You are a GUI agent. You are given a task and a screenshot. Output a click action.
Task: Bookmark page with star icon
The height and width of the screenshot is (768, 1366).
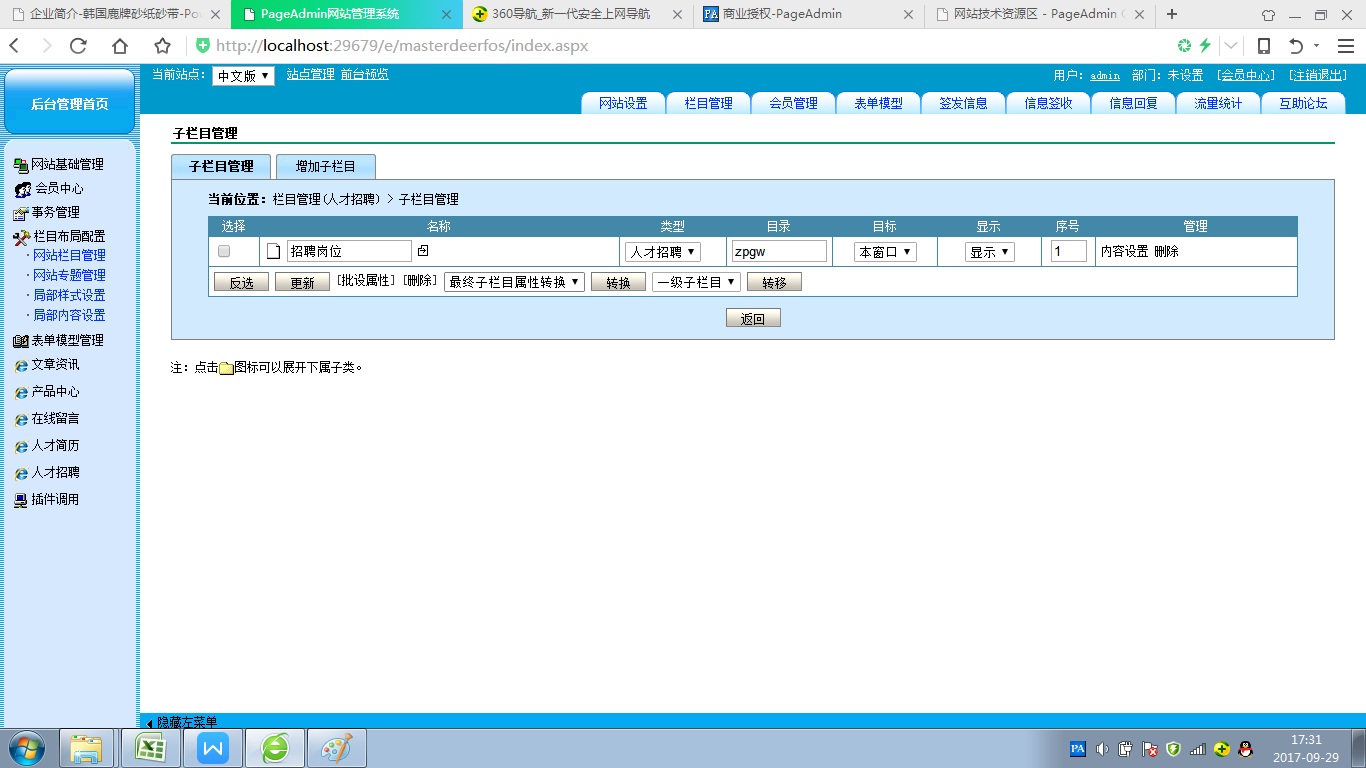point(162,46)
